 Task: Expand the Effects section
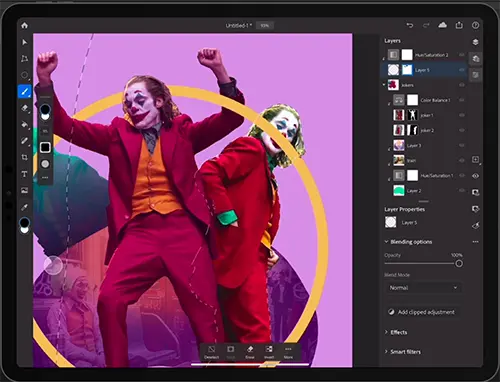[386, 332]
